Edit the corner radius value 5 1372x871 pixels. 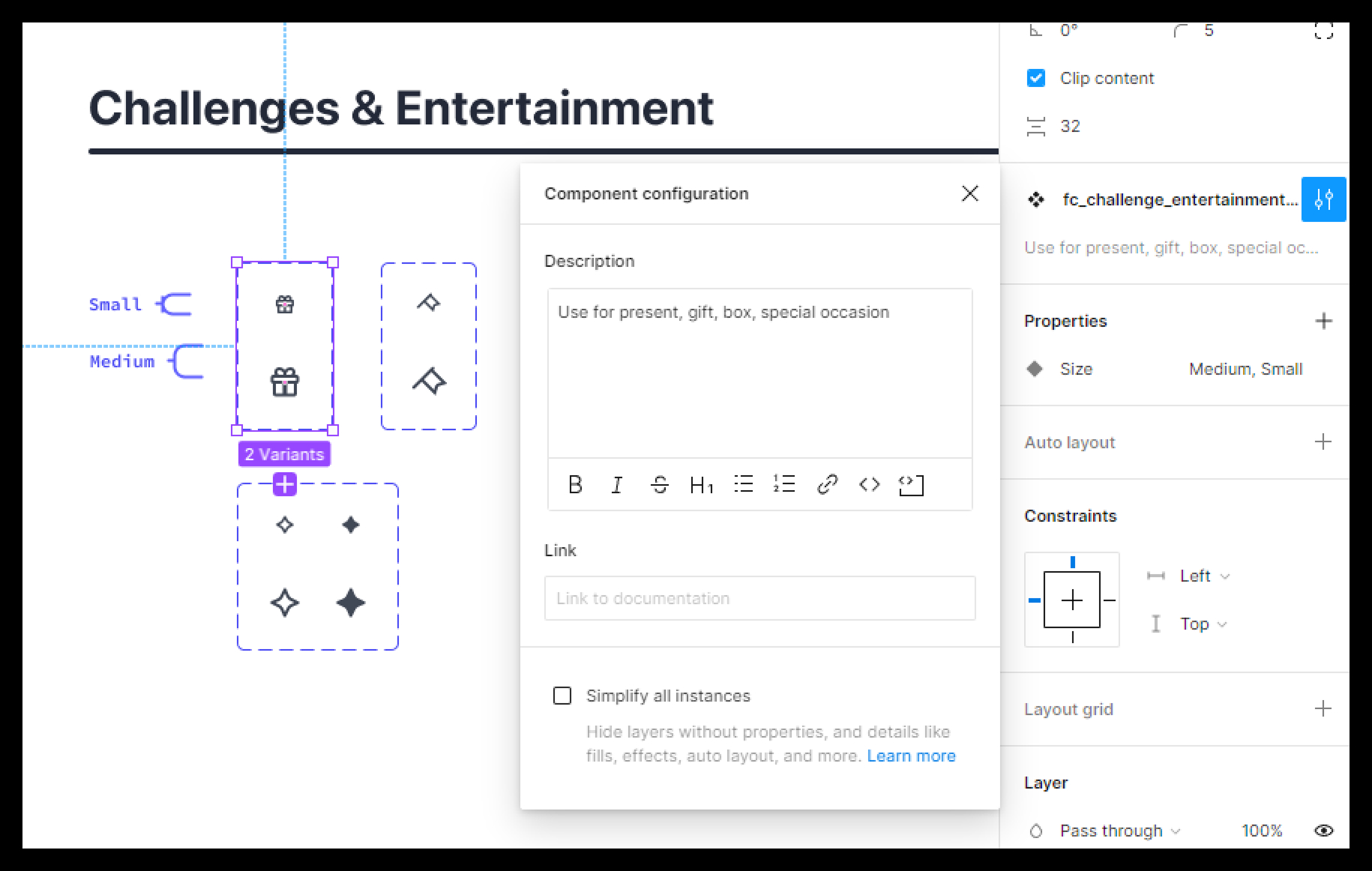[x=1209, y=31]
